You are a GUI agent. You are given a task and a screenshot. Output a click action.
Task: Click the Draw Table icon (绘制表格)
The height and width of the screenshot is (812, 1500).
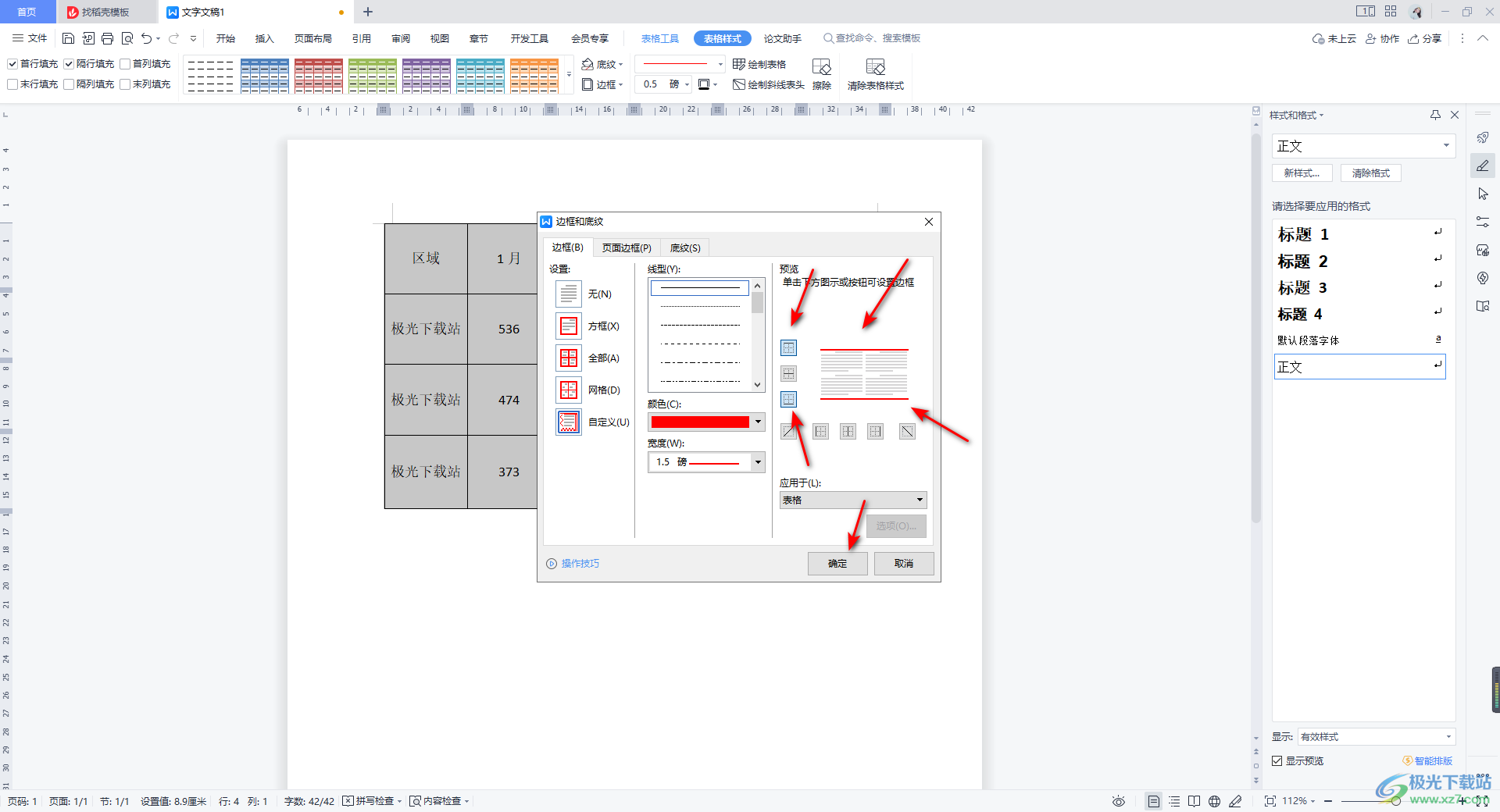(759, 64)
